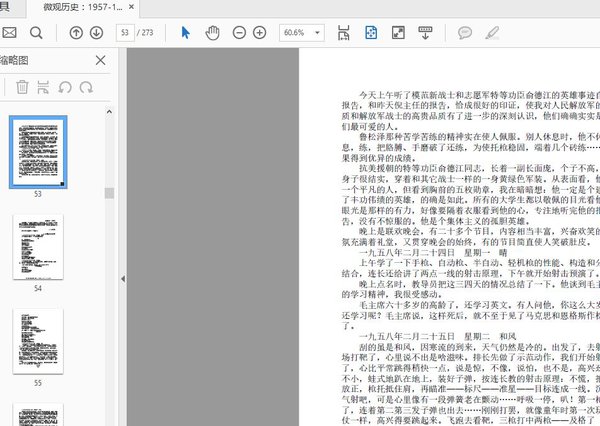The image size is (600, 426).
Task: Switch to the 微观历史 document tab
Action: [x=83, y=7]
